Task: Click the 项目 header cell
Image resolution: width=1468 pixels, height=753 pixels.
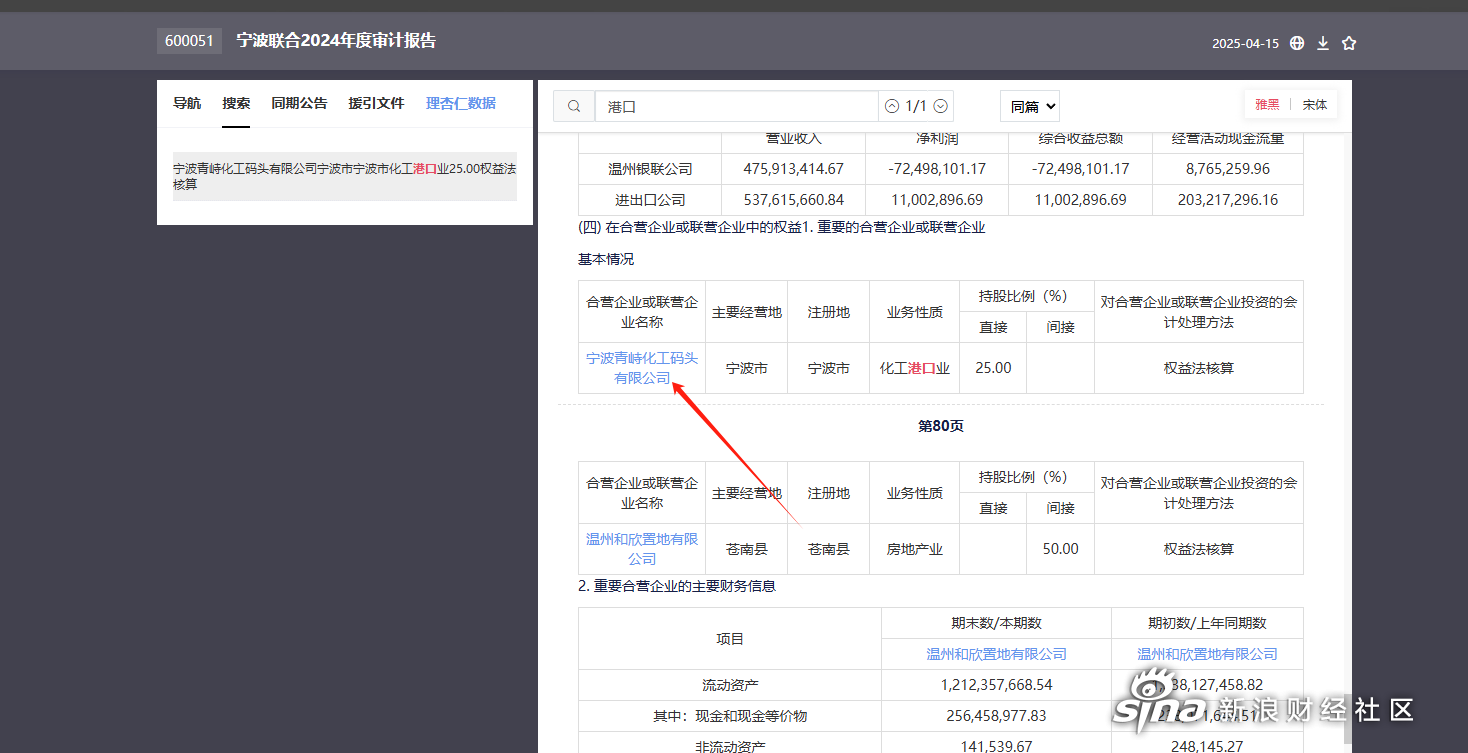Action: tap(730, 639)
